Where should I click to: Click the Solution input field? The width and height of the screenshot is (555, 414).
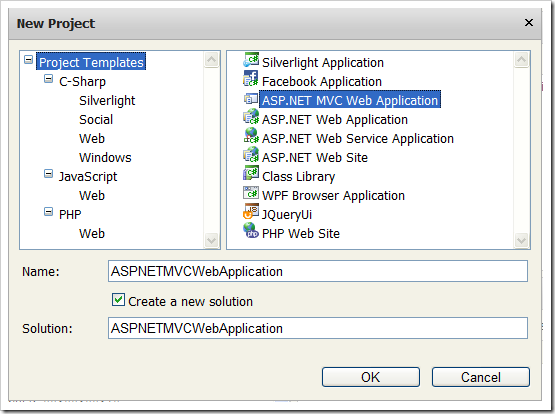click(318, 328)
